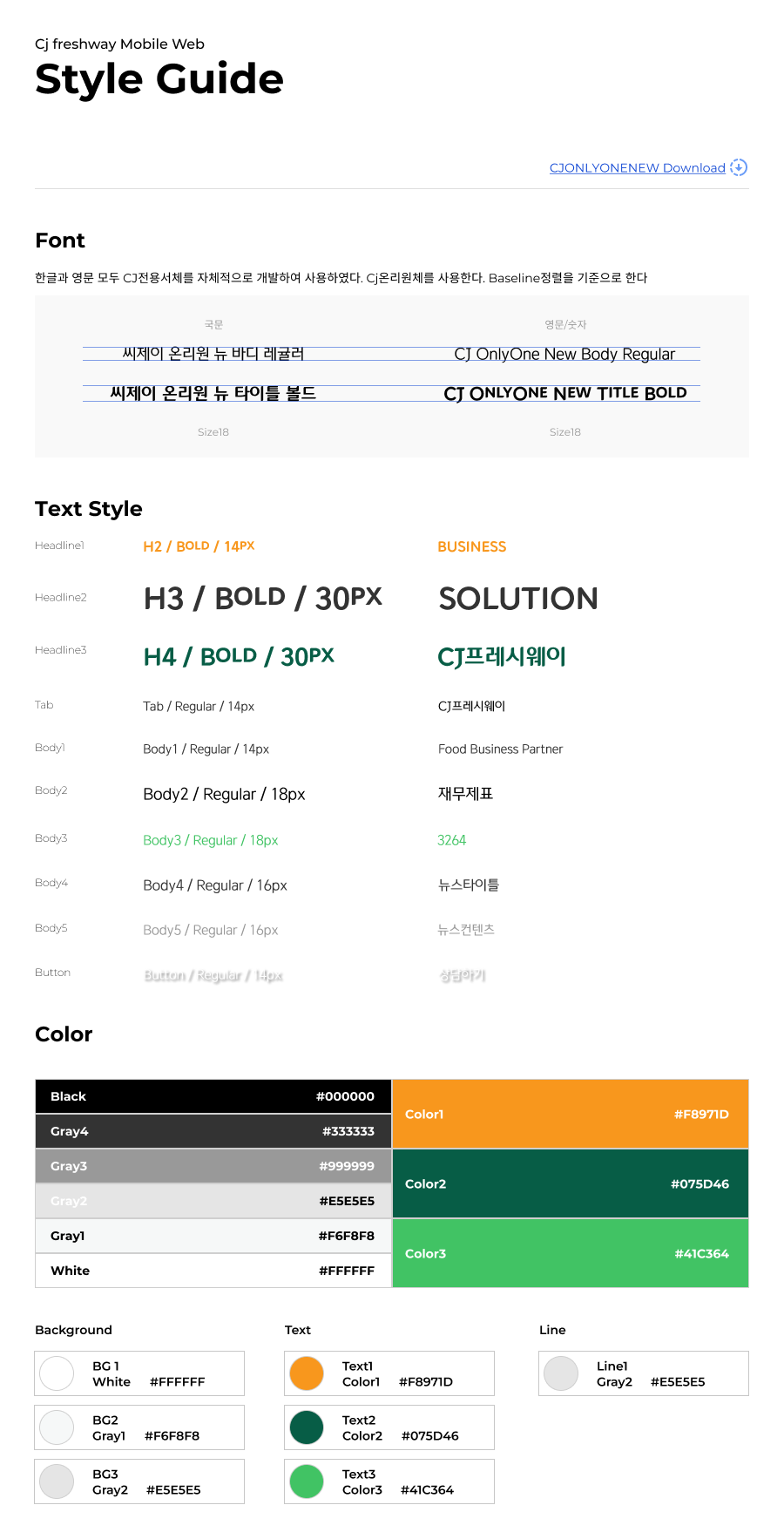Click the Food Business Partner sample text
This screenshot has width=784, height=1539.
[501, 749]
